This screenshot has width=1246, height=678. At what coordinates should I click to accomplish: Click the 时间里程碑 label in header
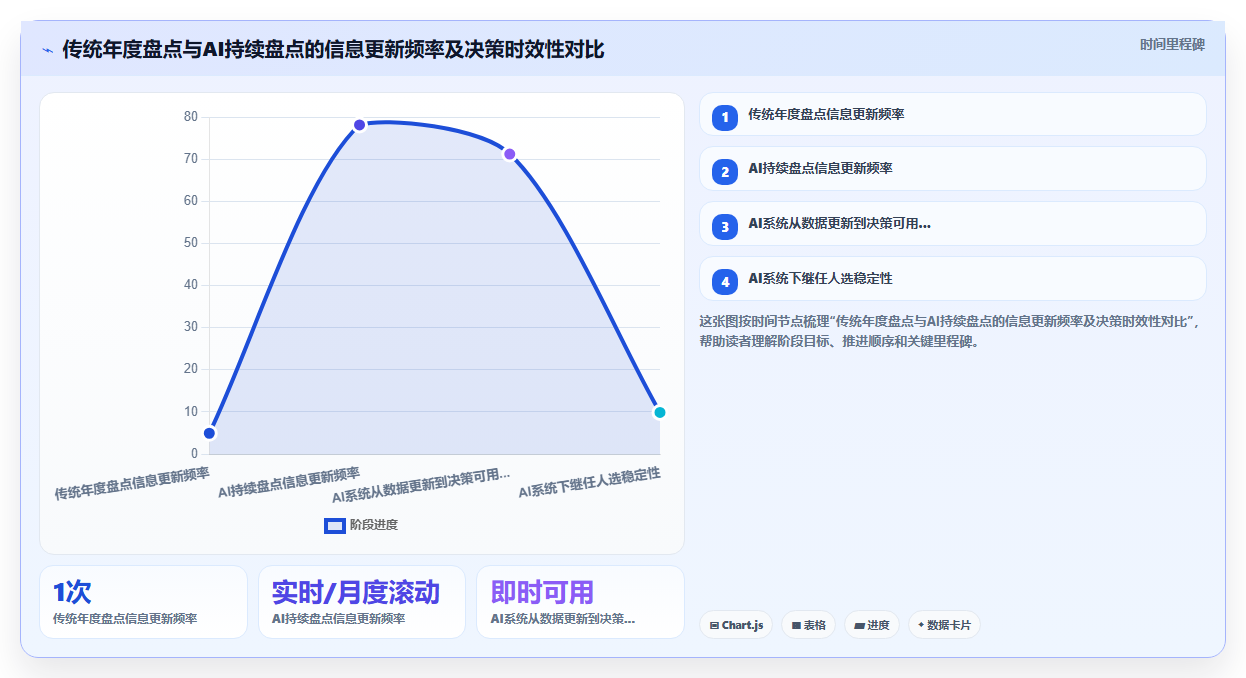pos(1172,45)
